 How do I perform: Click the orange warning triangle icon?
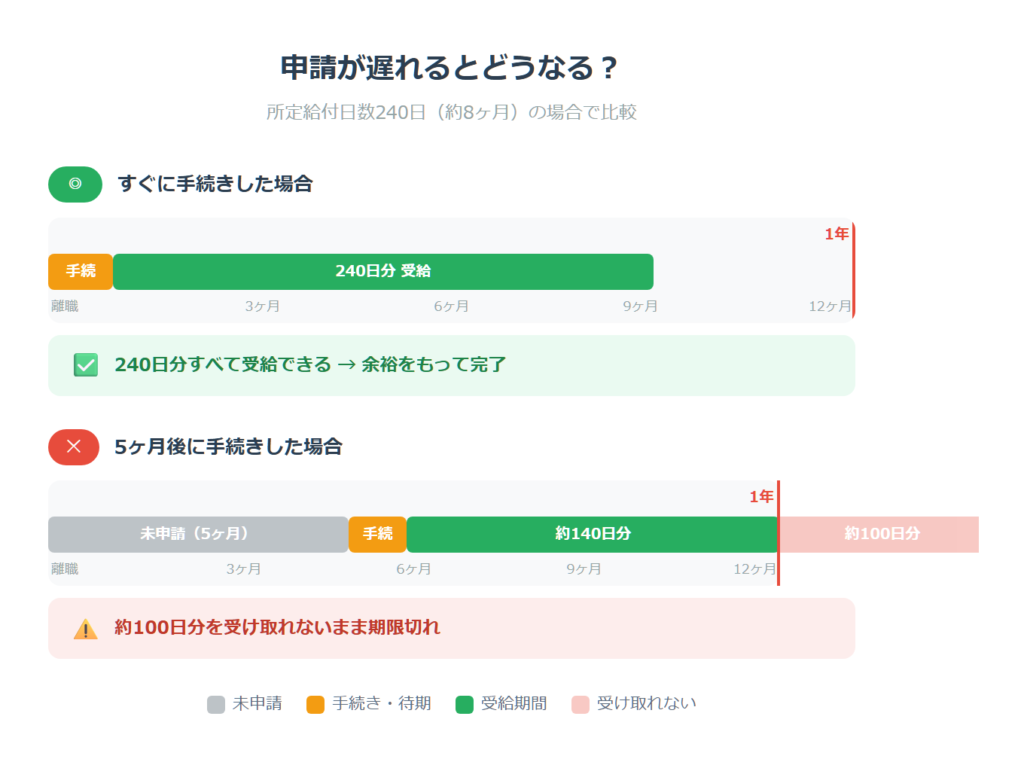(86, 629)
